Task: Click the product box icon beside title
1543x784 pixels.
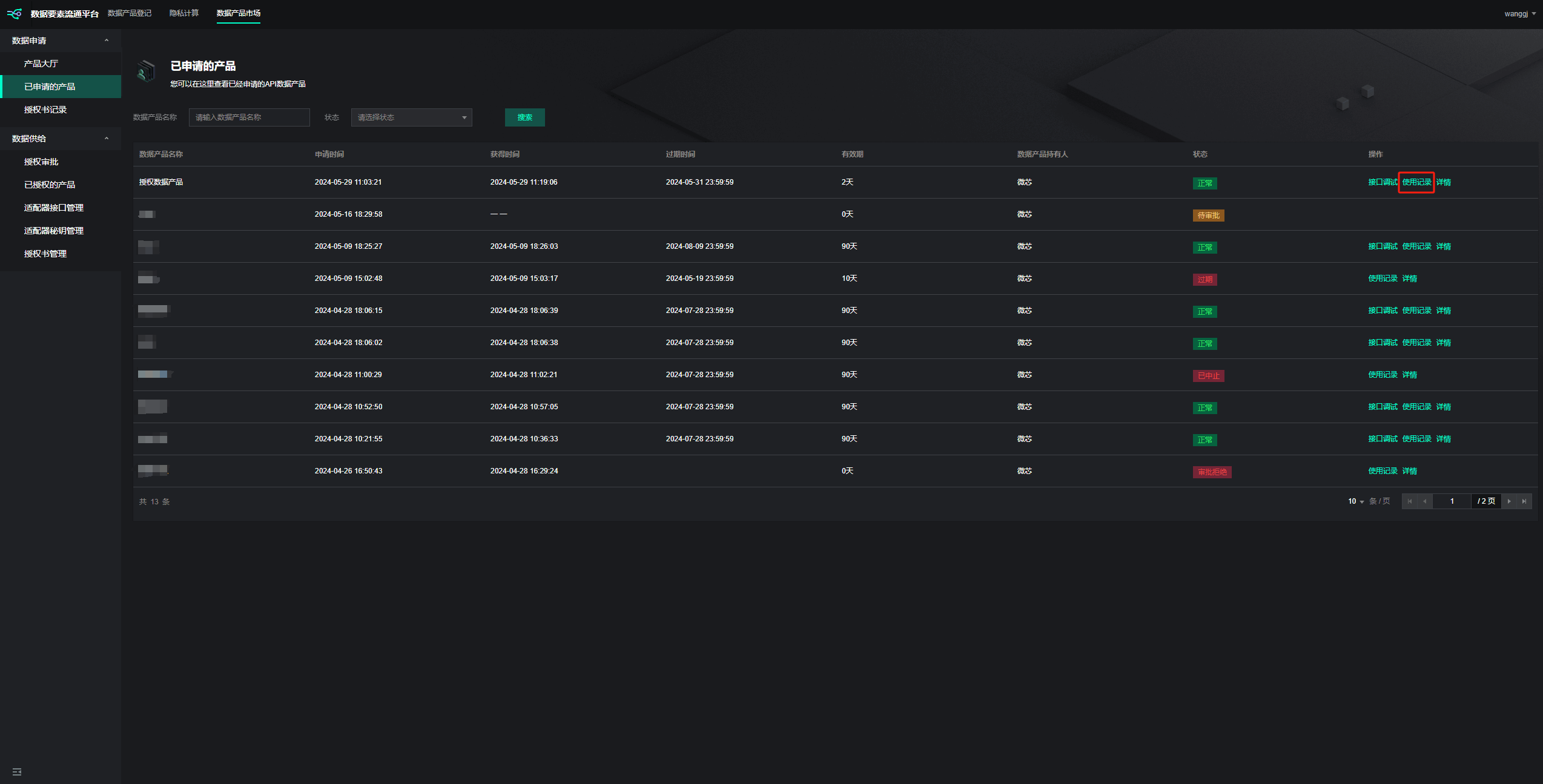Action: tap(146, 71)
